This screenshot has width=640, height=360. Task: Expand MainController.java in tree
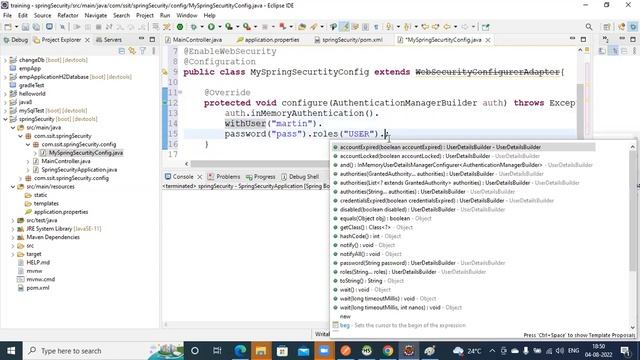[28, 161]
